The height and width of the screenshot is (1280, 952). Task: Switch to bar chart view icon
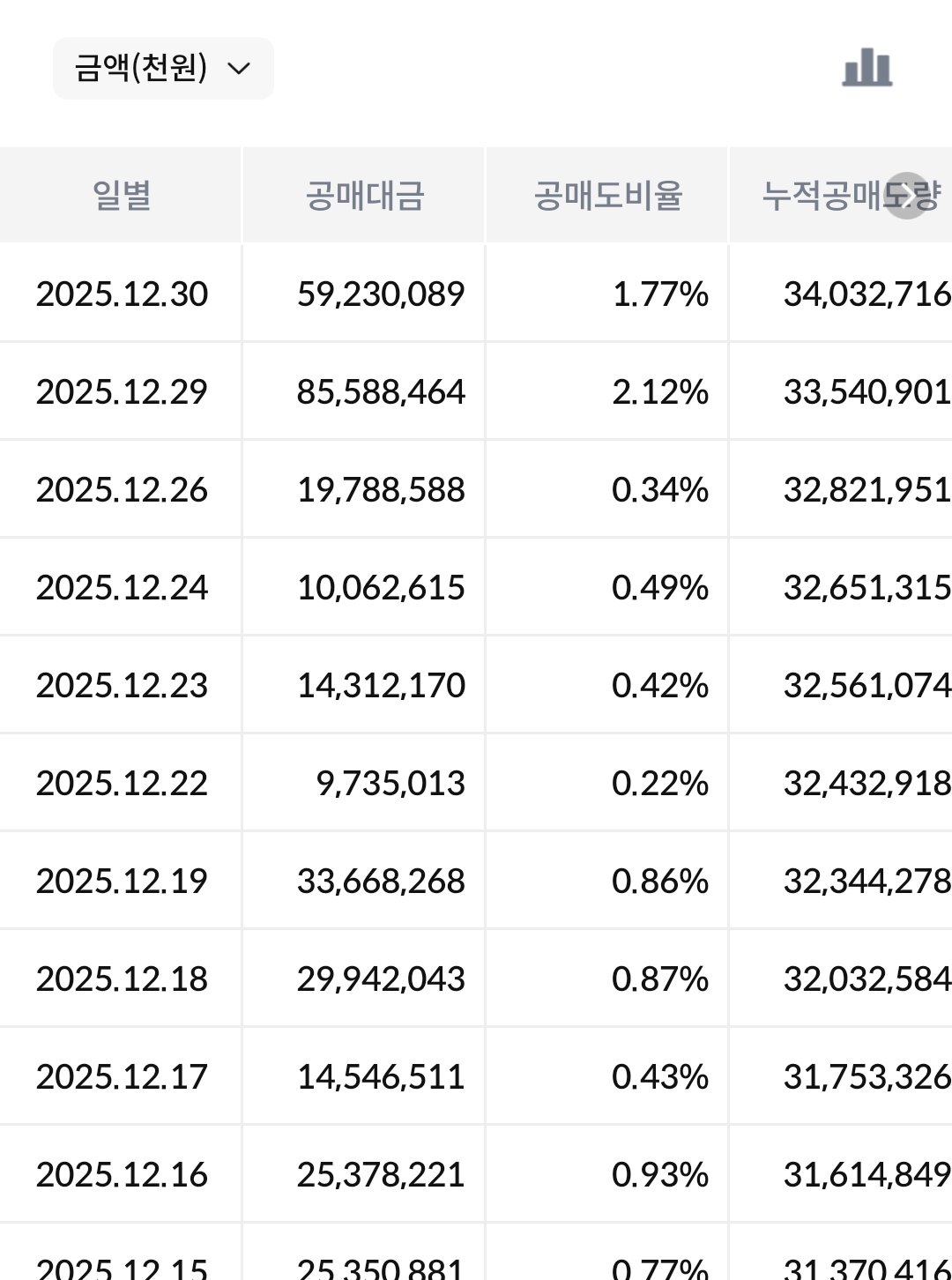point(867,68)
